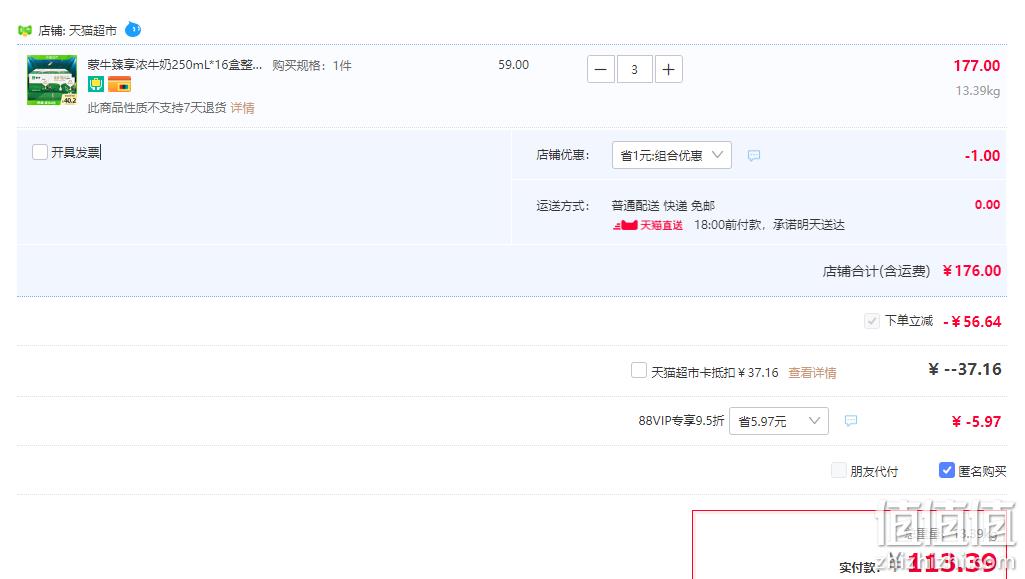
Task: Click the orange card badge icon
Action: (x=120, y=84)
